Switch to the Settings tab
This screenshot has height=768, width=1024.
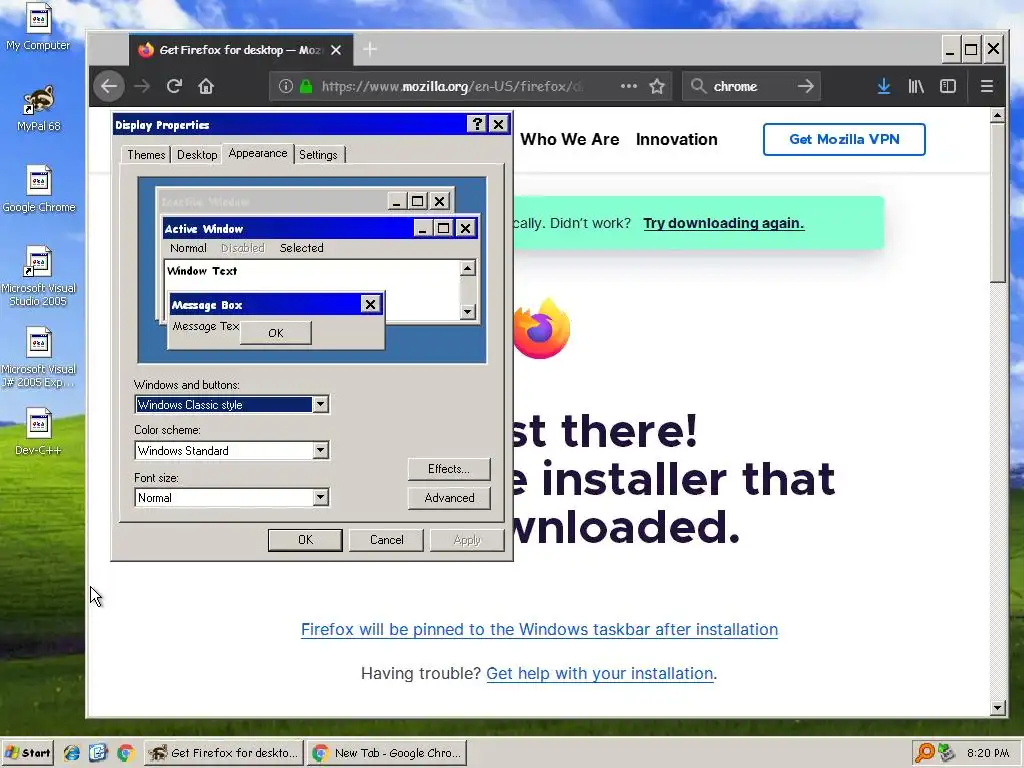319,155
